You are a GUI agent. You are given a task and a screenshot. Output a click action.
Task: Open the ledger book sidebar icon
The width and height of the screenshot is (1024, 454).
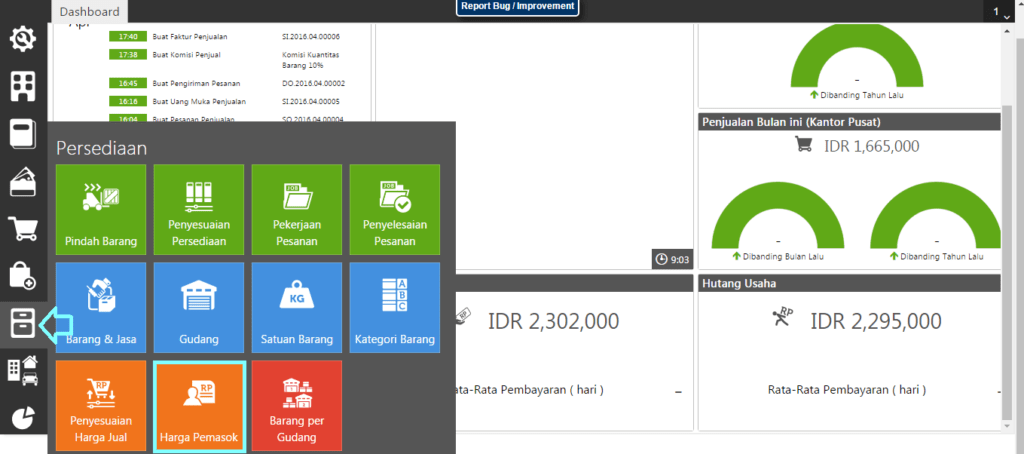click(x=23, y=133)
